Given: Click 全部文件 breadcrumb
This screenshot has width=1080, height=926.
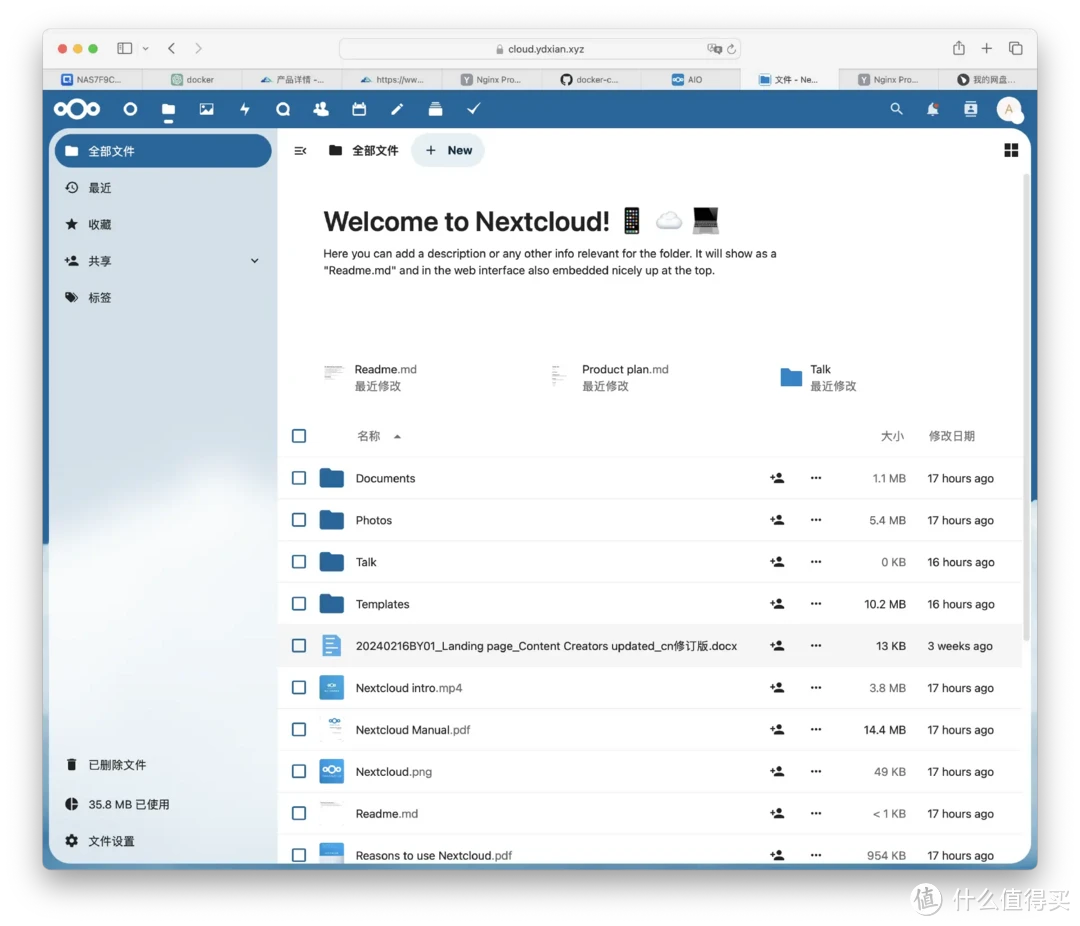Looking at the screenshot, I should pyautogui.click(x=364, y=150).
